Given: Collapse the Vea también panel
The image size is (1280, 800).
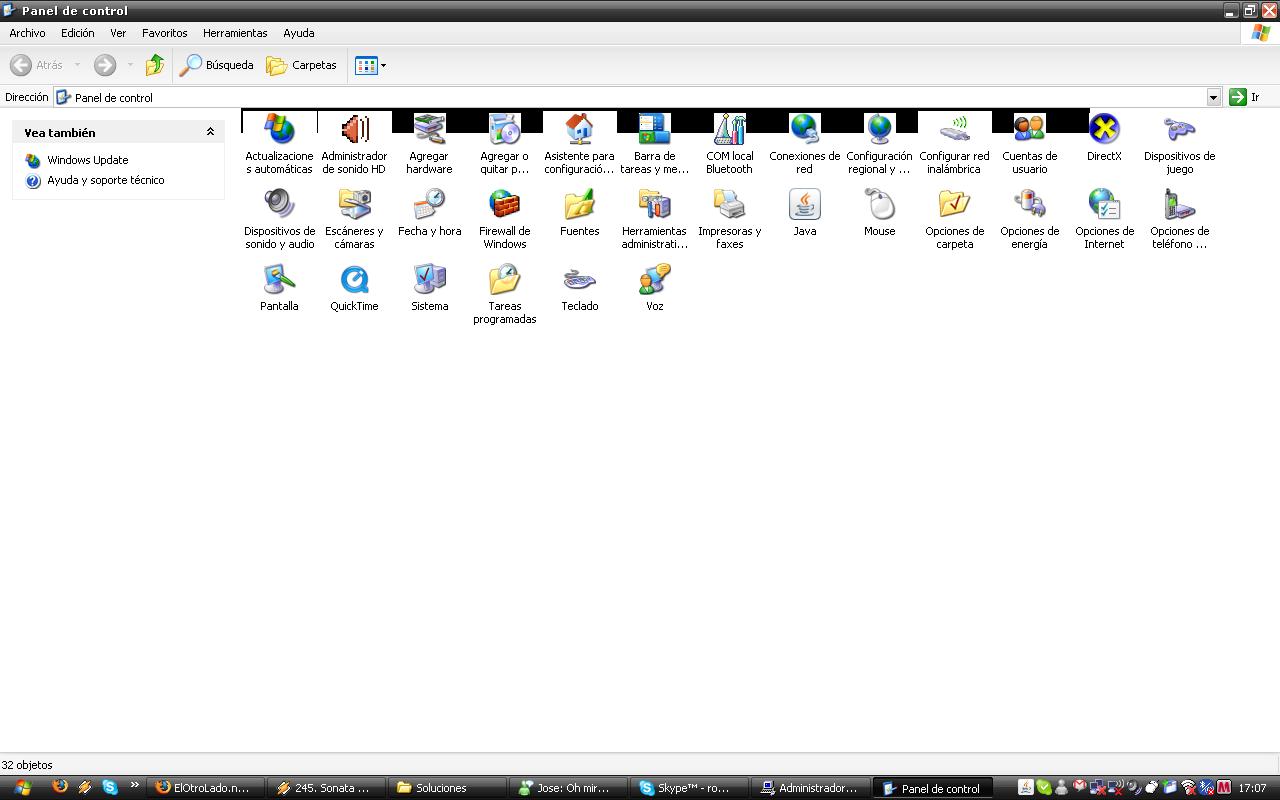Looking at the screenshot, I should [x=210, y=132].
